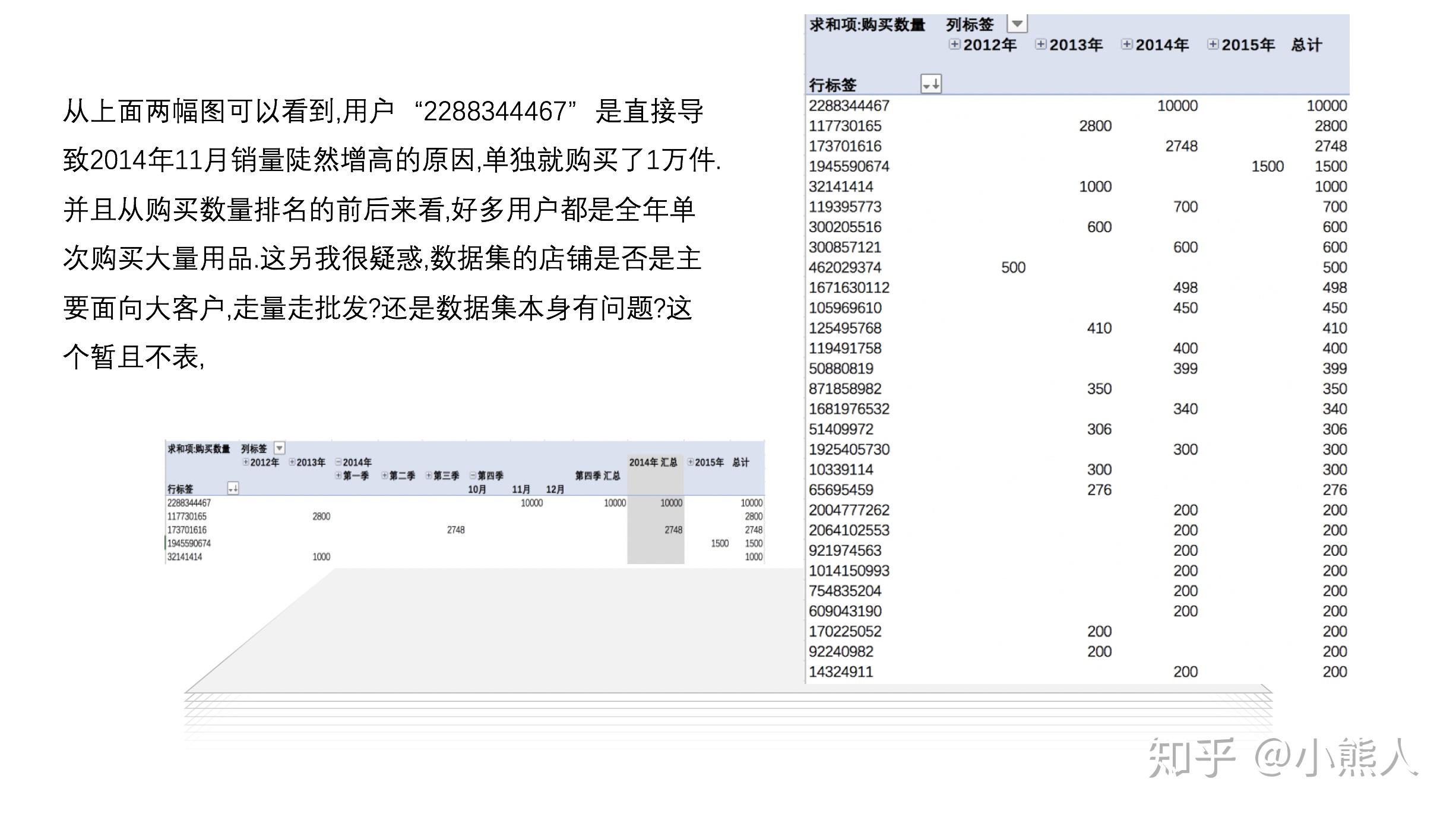
Task: Expand the 2013年 group in the large pivot table
Action: tap(1040, 45)
